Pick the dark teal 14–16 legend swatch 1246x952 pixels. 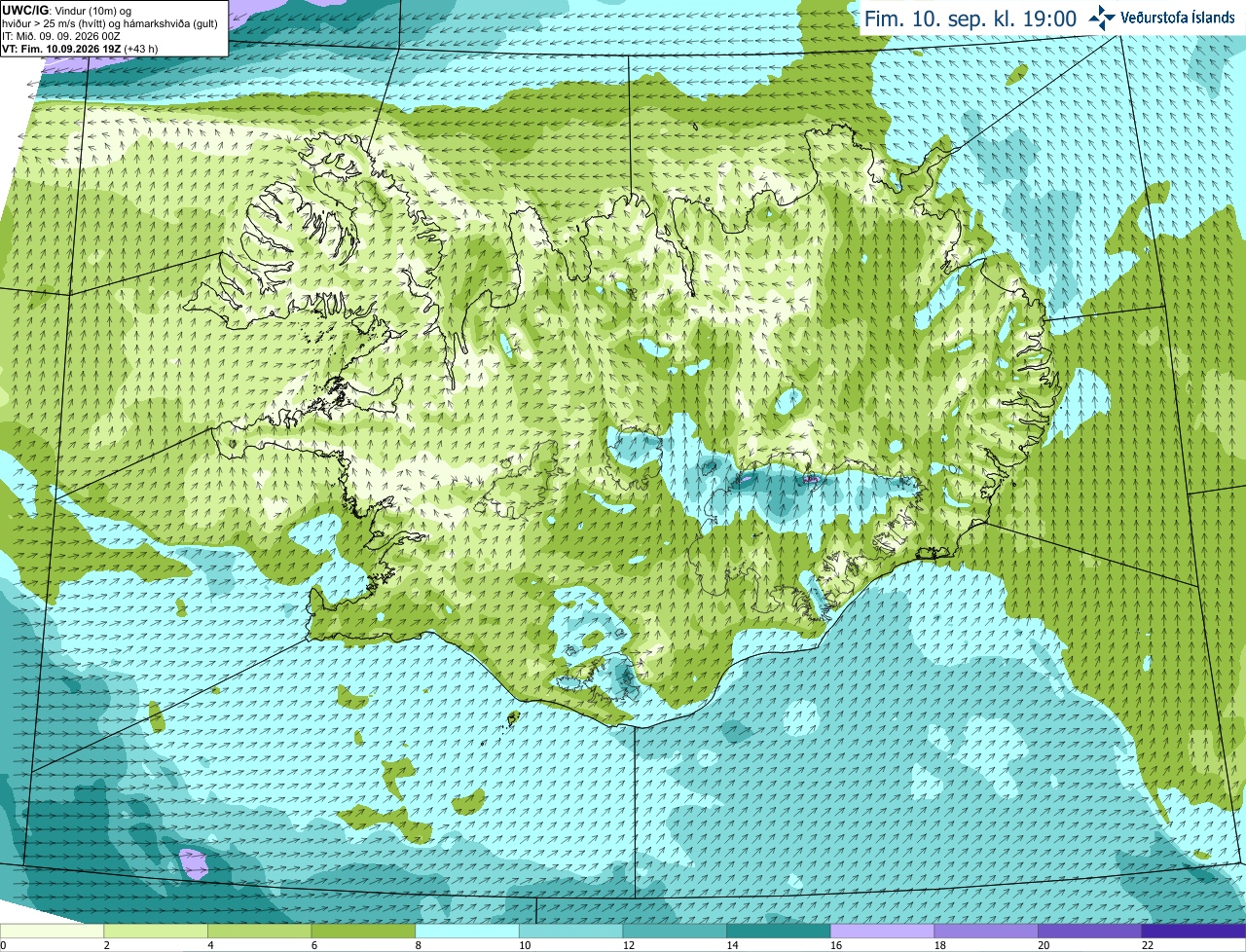[x=779, y=932]
